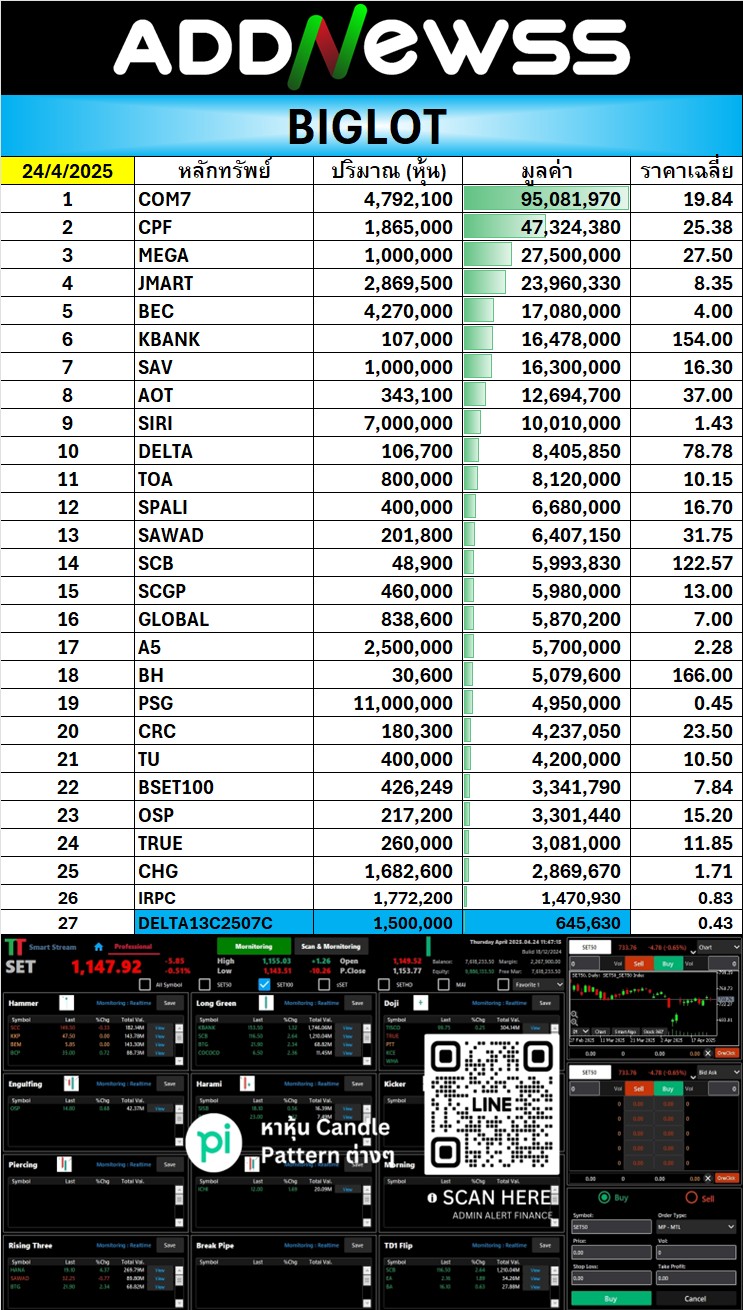Screen dimensions: 743x1310
Task: Click Monitoring : Realtime link in Hammer panel
Action: (x=123, y=1002)
